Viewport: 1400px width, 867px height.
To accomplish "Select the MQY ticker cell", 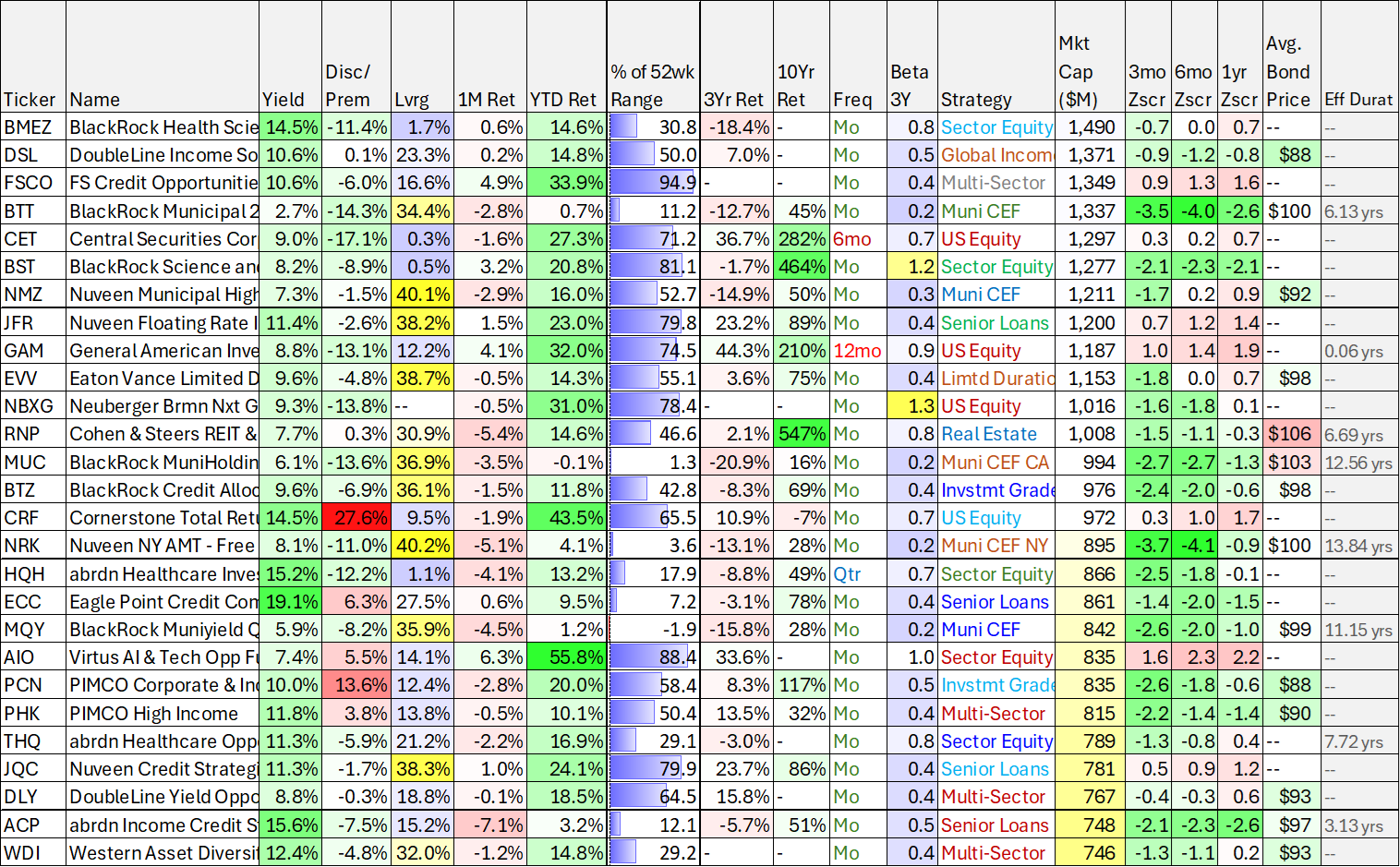I will (x=33, y=630).
